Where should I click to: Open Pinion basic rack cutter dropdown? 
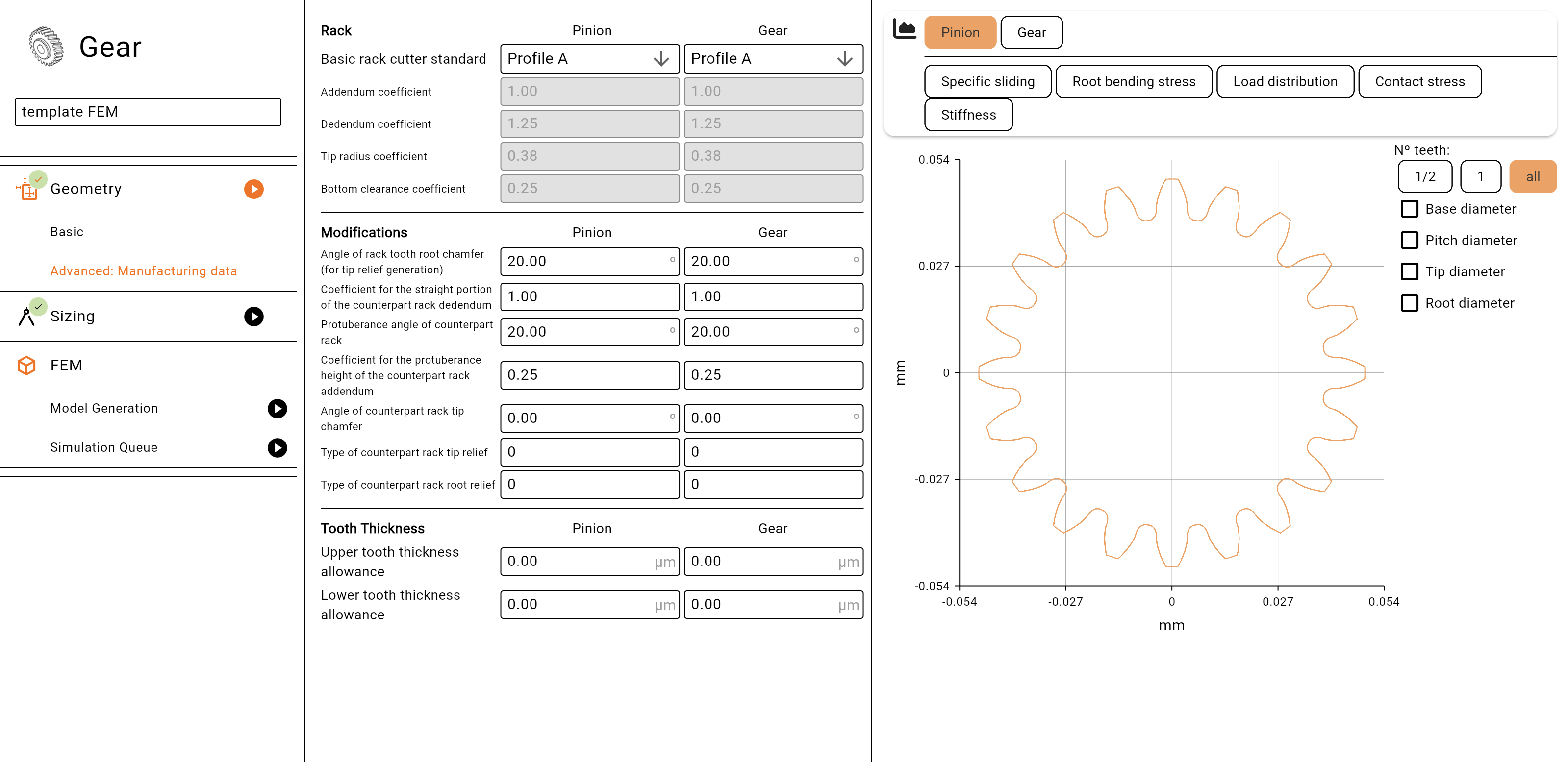pos(589,59)
